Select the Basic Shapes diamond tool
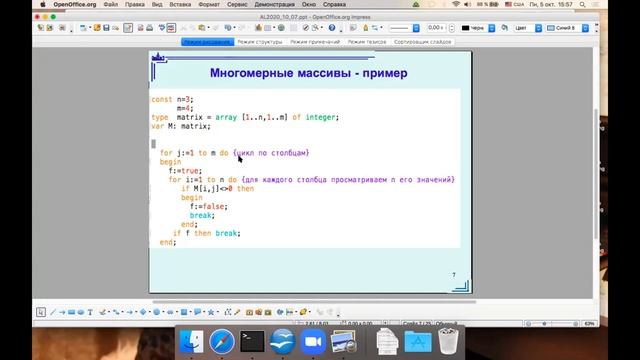Viewport: 640px width, 360px height. (143, 312)
